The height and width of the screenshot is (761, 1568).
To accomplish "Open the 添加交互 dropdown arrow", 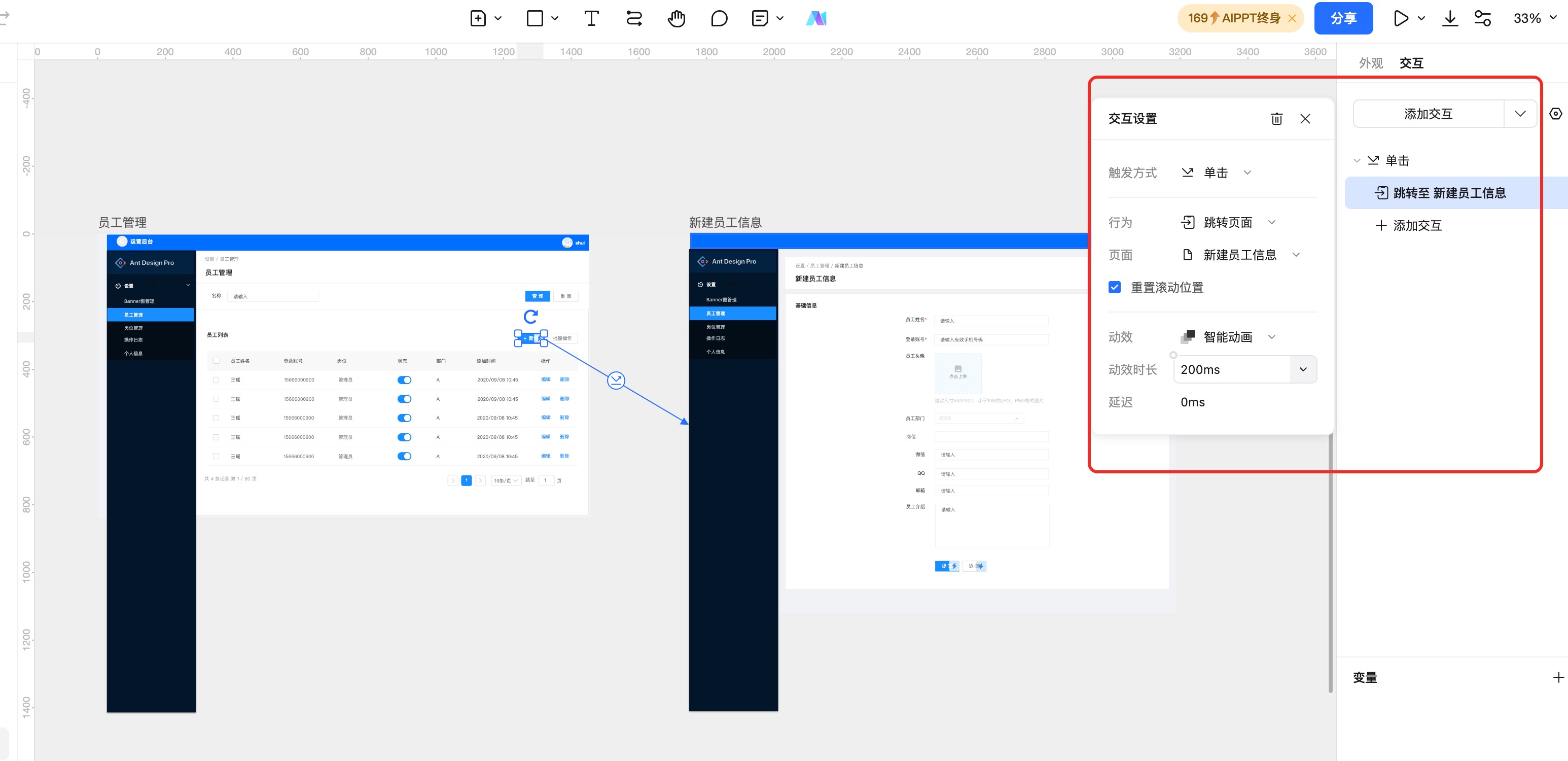I will coord(1520,114).
